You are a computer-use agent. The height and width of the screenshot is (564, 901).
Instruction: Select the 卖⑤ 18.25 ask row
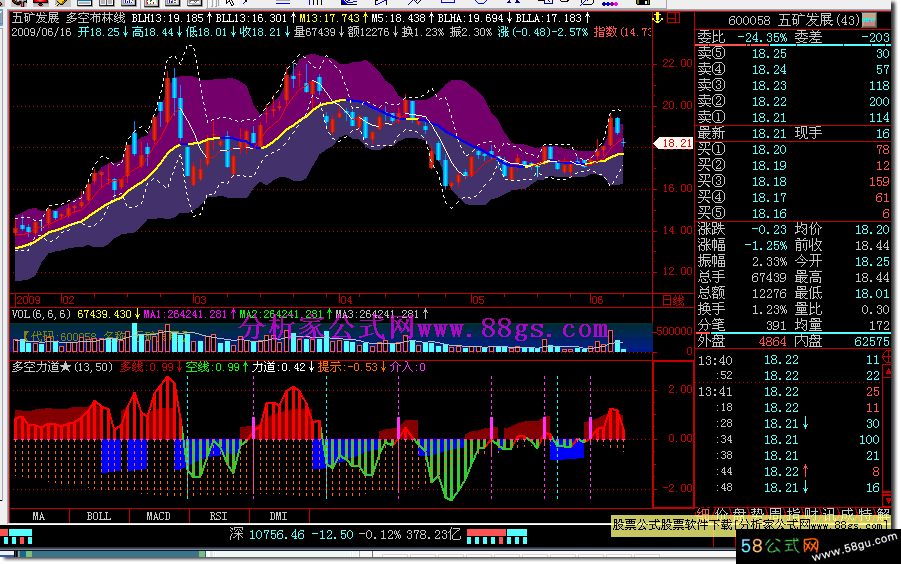click(793, 53)
